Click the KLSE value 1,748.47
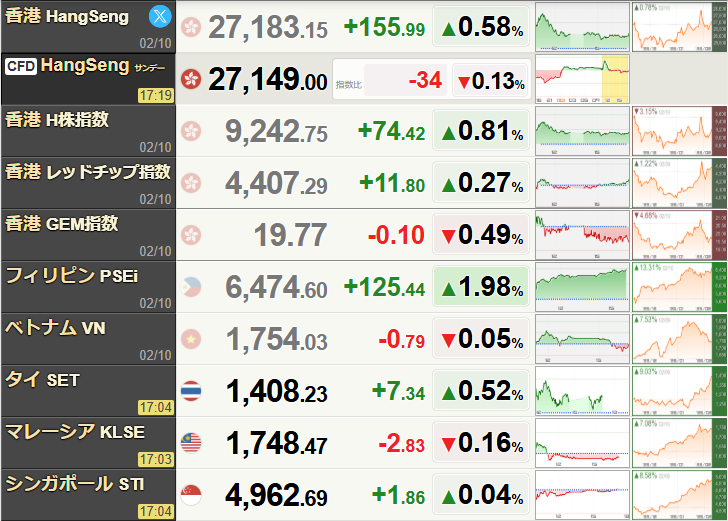This screenshot has width=728, height=521. click(x=276, y=443)
